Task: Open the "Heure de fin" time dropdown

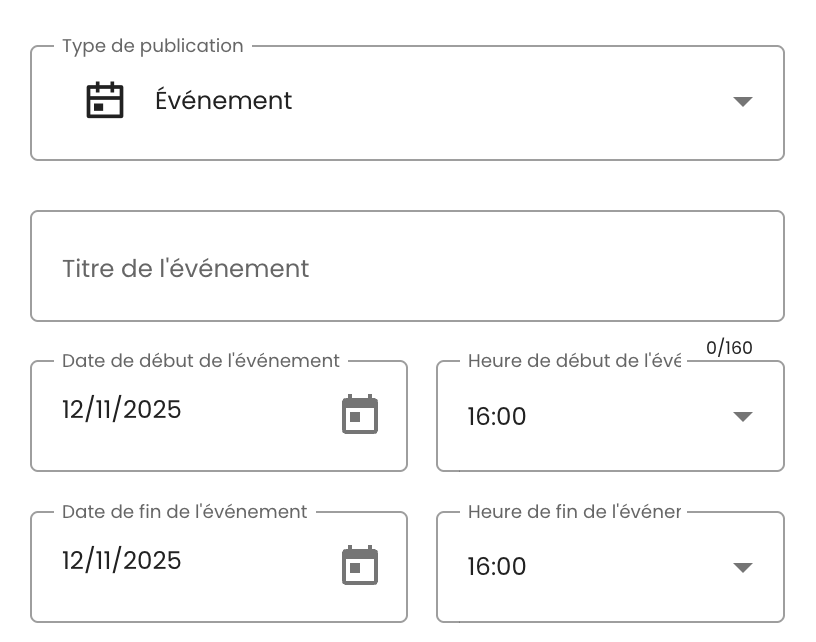Action: [x=743, y=567]
